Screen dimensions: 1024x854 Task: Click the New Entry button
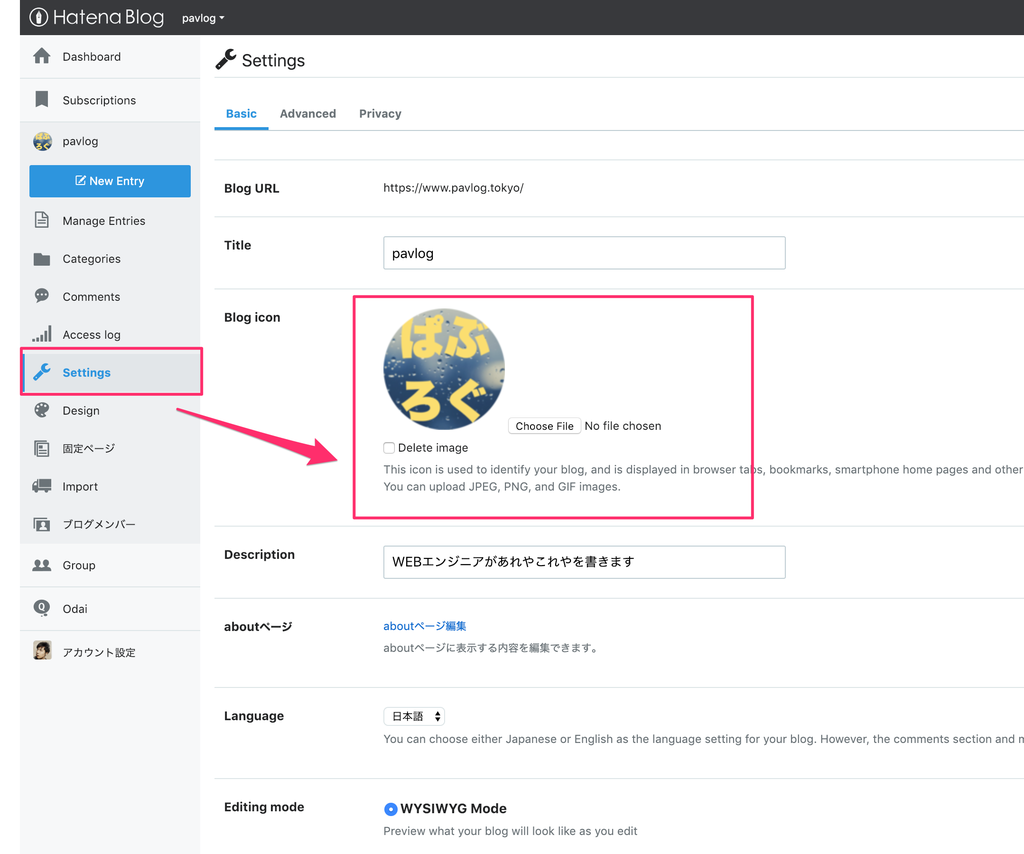coord(110,181)
